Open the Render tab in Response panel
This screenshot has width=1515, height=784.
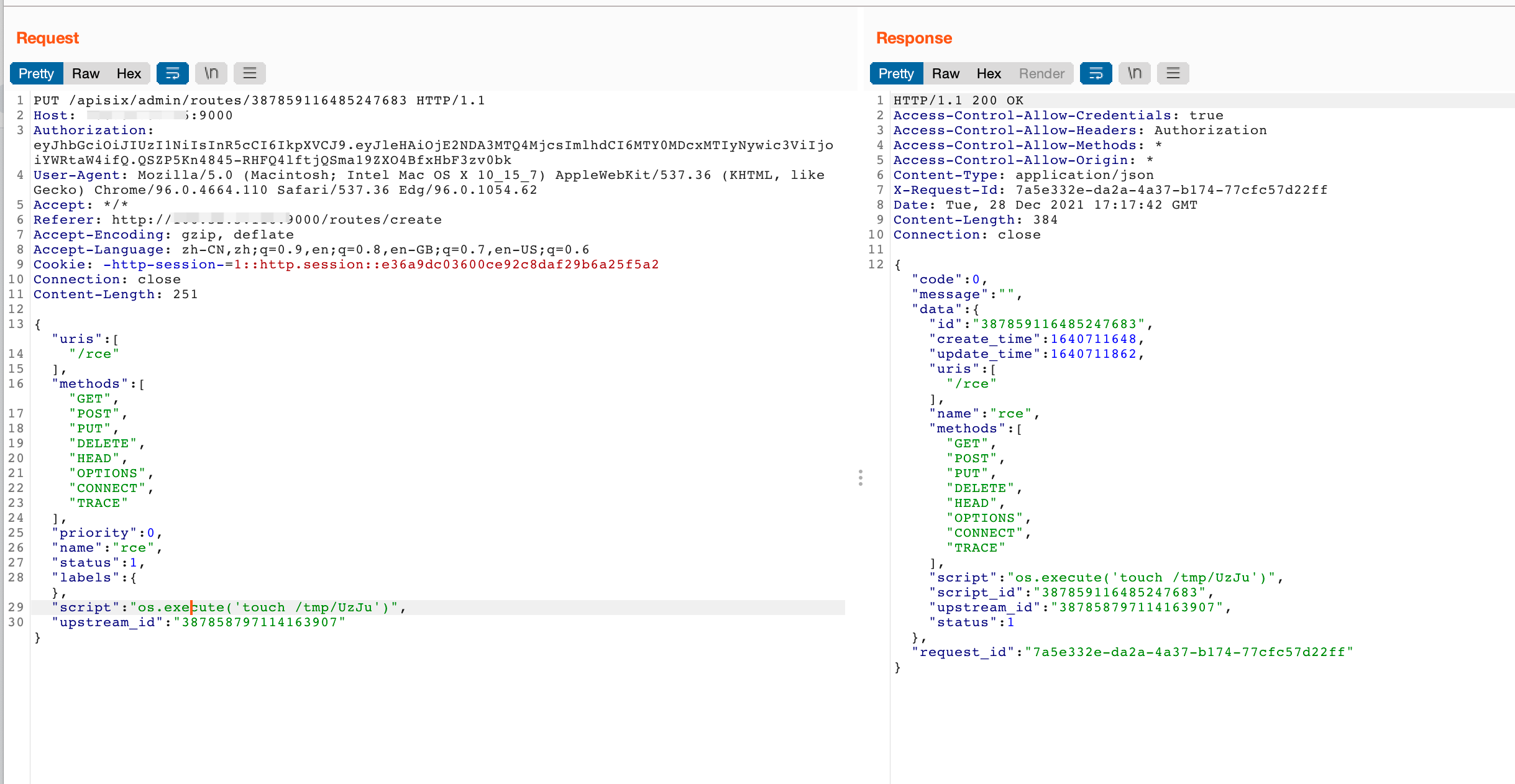coord(1041,73)
